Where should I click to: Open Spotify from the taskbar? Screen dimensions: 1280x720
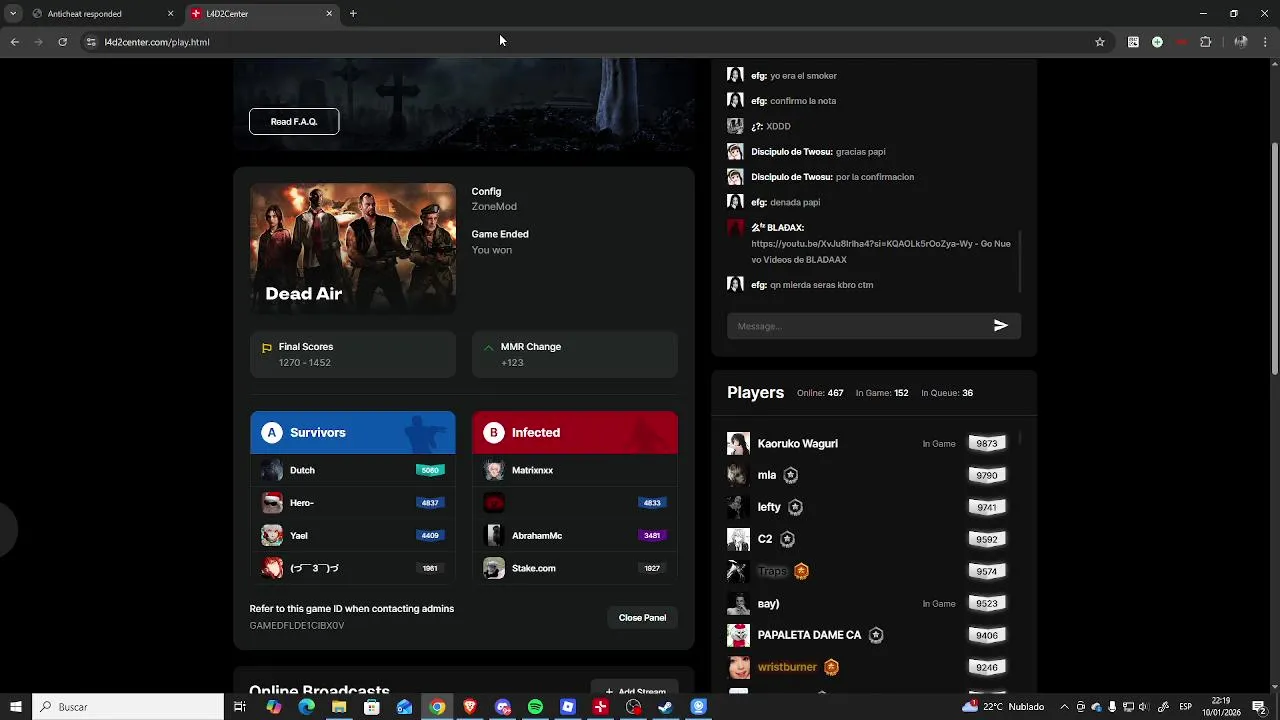click(x=535, y=707)
